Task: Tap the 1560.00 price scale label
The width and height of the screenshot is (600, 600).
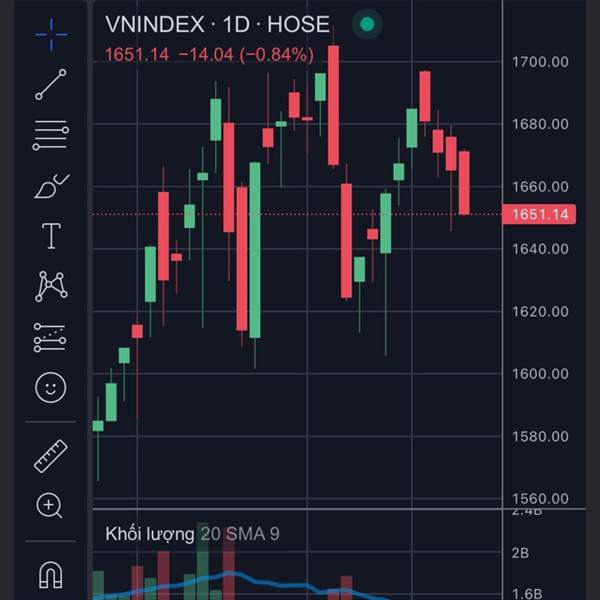Action: click(539, 499)
